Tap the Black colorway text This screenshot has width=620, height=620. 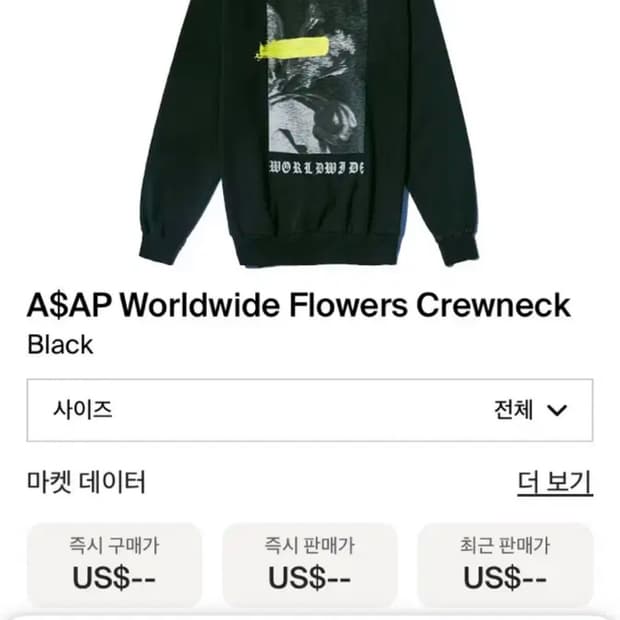coord(60,344)
